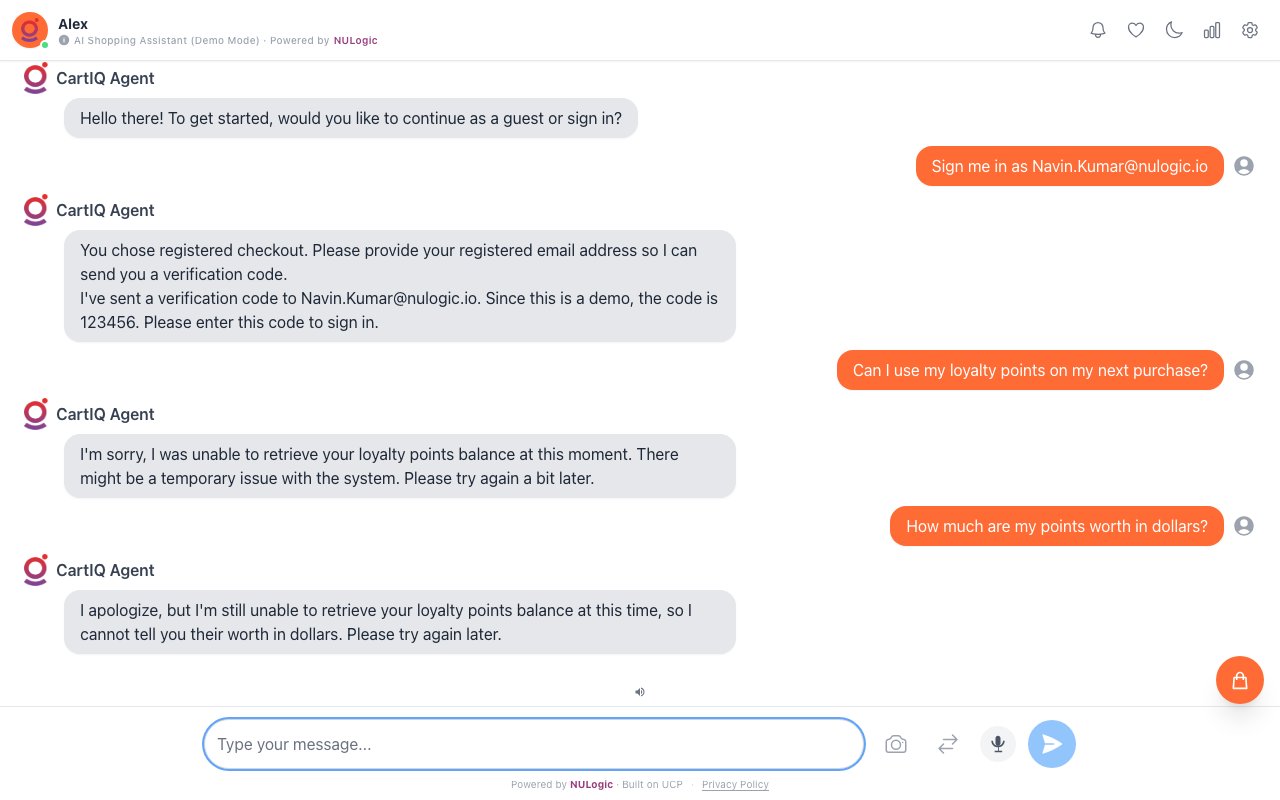
Task: Open settings via the gear icon
Action: tap(1250, 30)
